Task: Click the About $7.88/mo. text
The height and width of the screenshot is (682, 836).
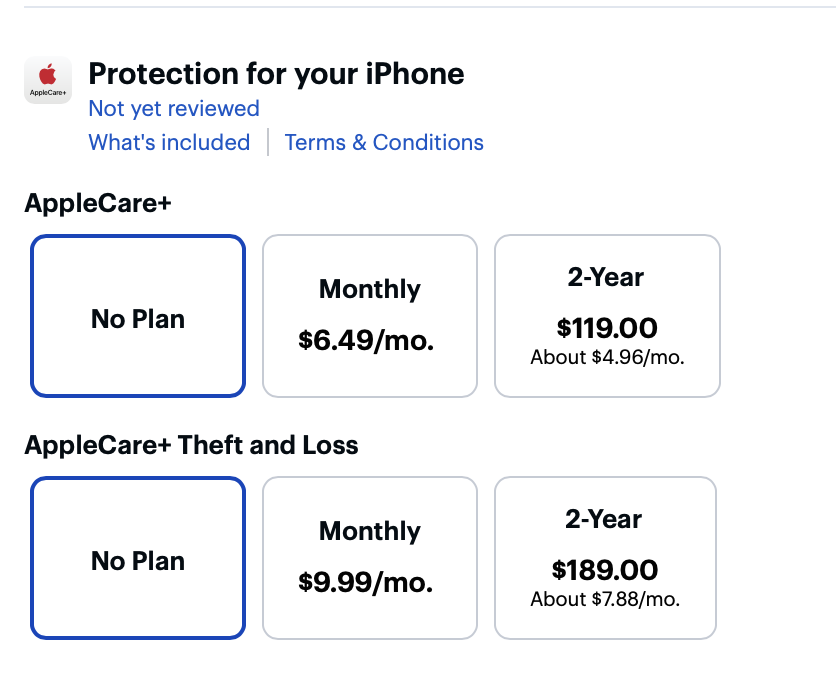Action: pyautogui.click(x=605, y=598)
